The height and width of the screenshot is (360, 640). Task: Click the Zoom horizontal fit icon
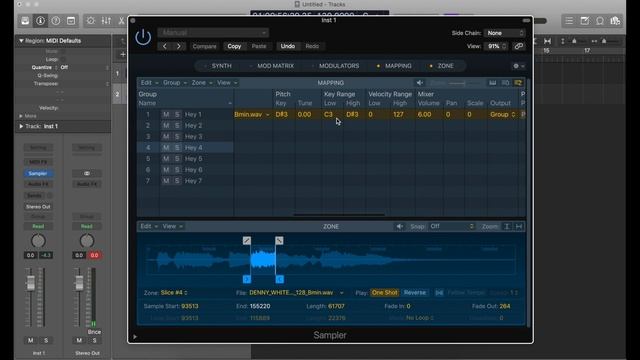click(519, 227)
